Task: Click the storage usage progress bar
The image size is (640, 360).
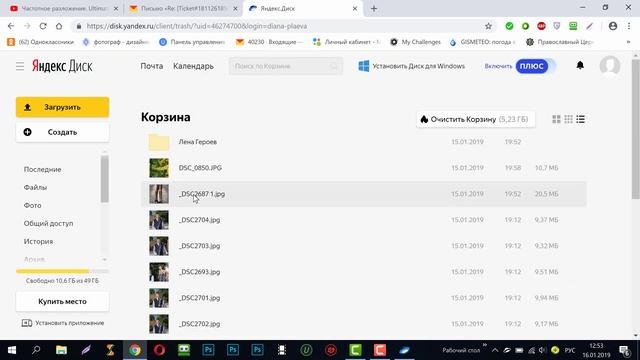Action: point(62,271)
